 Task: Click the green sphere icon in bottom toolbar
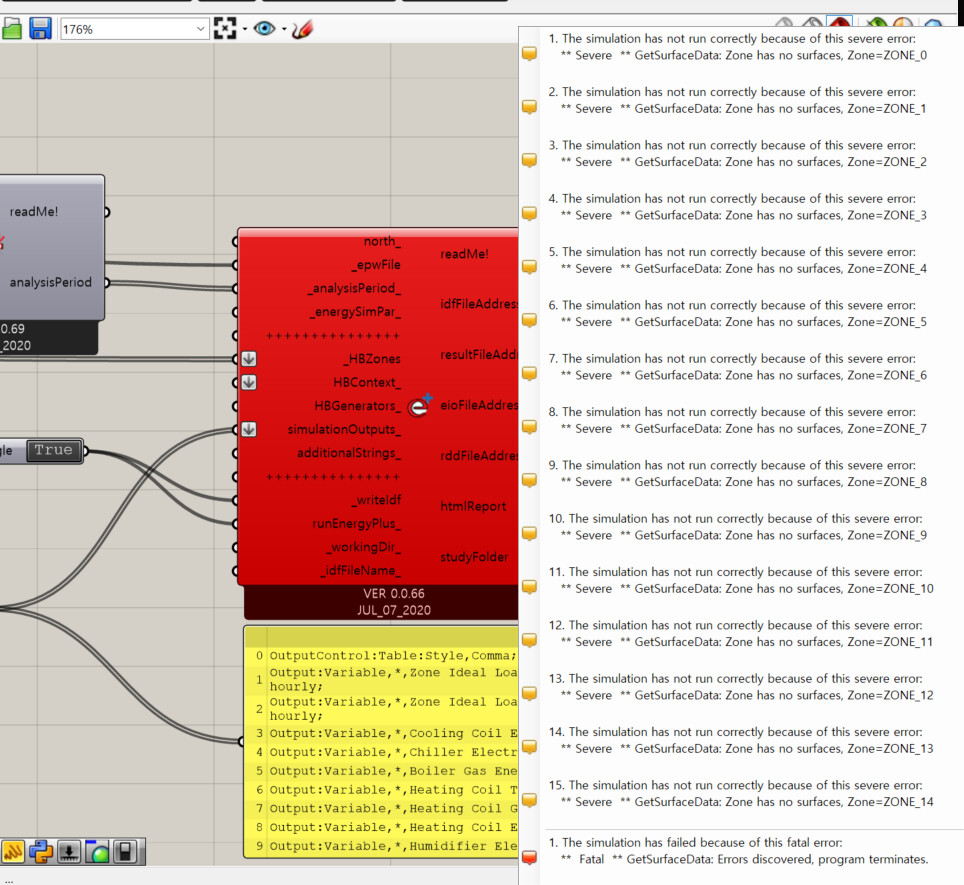[98, 852]
